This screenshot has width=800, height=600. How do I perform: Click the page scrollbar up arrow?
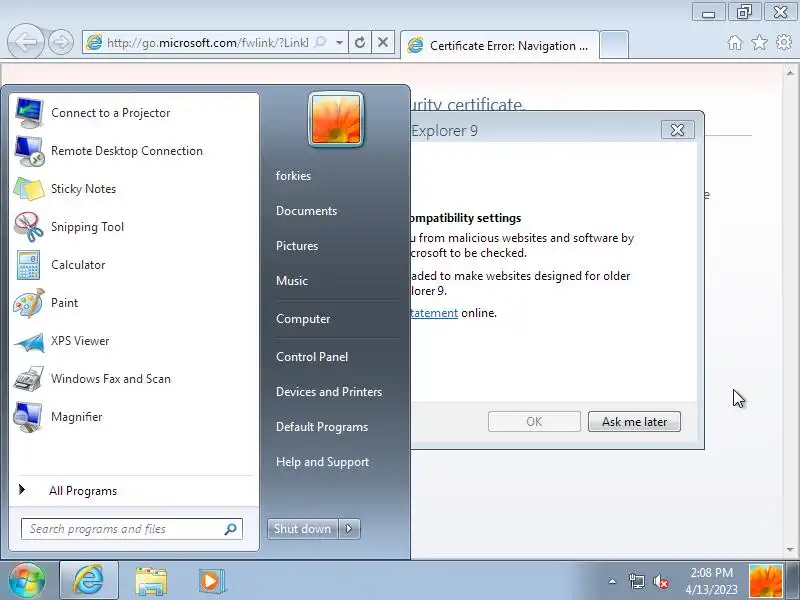click(x=790, y=73)
